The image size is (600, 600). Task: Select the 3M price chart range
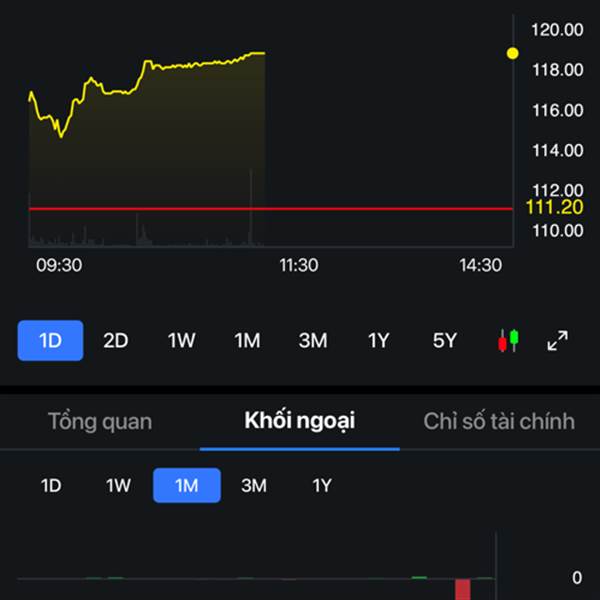[x=313, y=340]
